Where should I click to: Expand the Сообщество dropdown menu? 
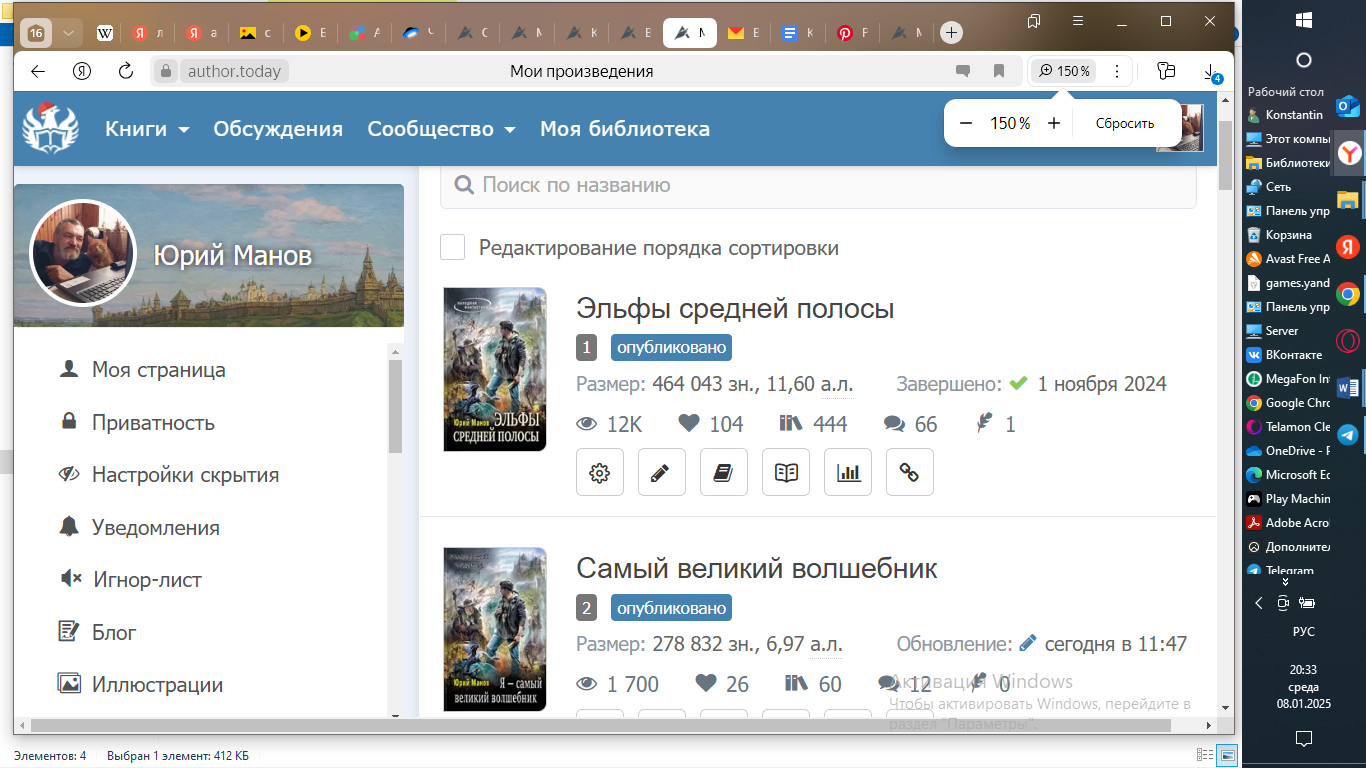(441, 129)
